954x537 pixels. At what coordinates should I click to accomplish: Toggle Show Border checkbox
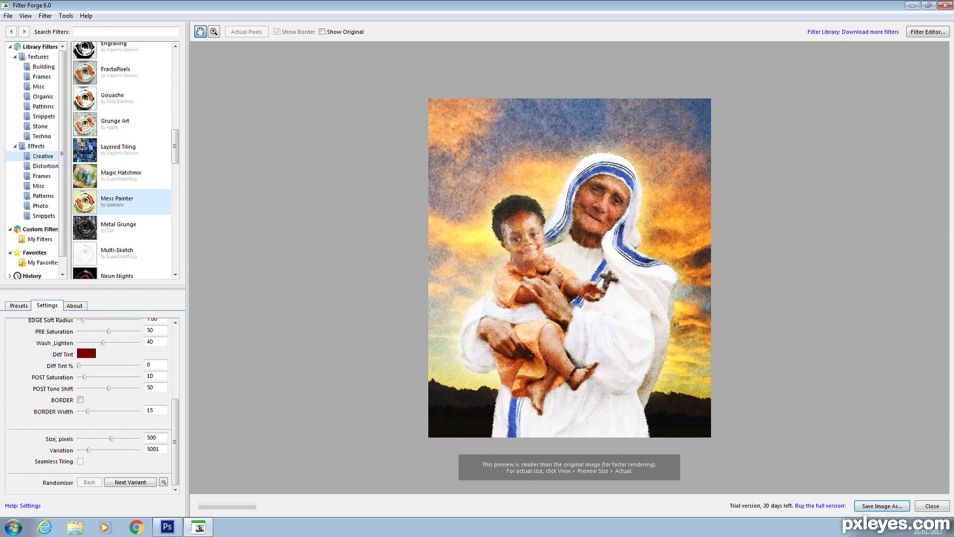tap(277, 32)
